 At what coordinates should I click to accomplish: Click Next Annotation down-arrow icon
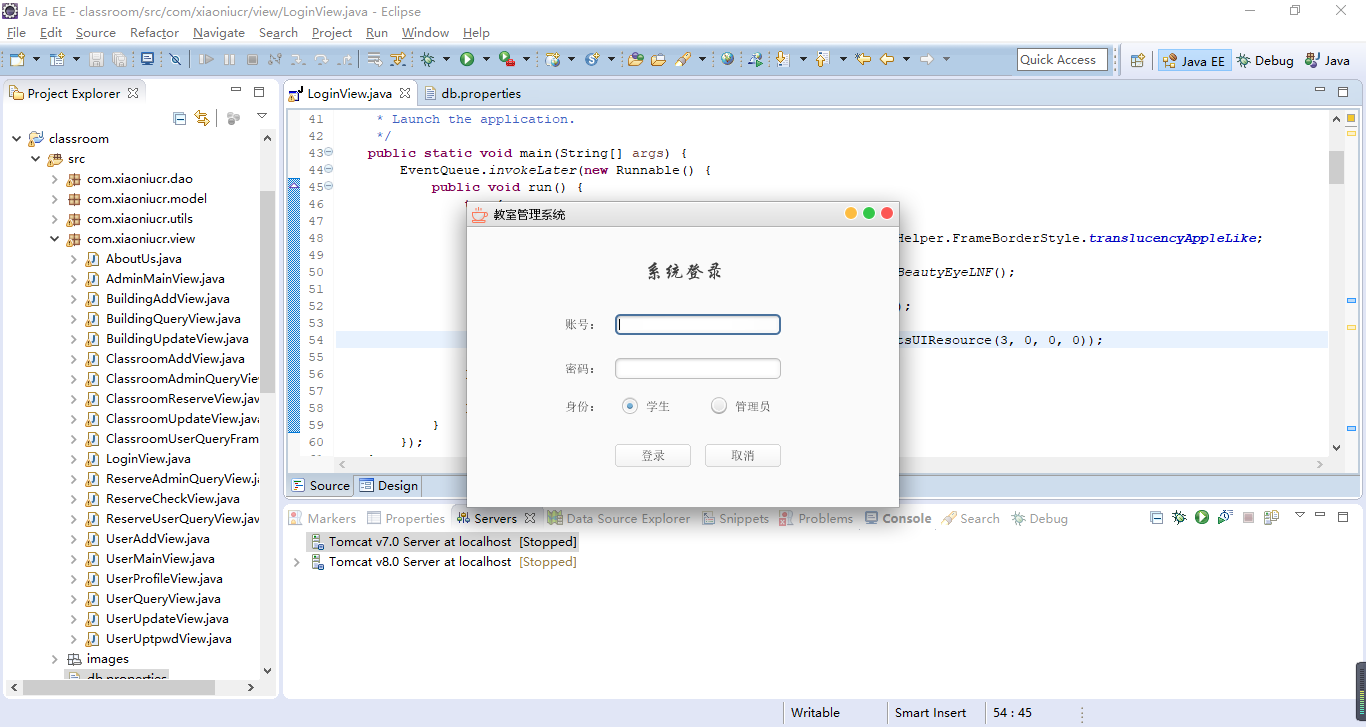[x=783, y=60]
